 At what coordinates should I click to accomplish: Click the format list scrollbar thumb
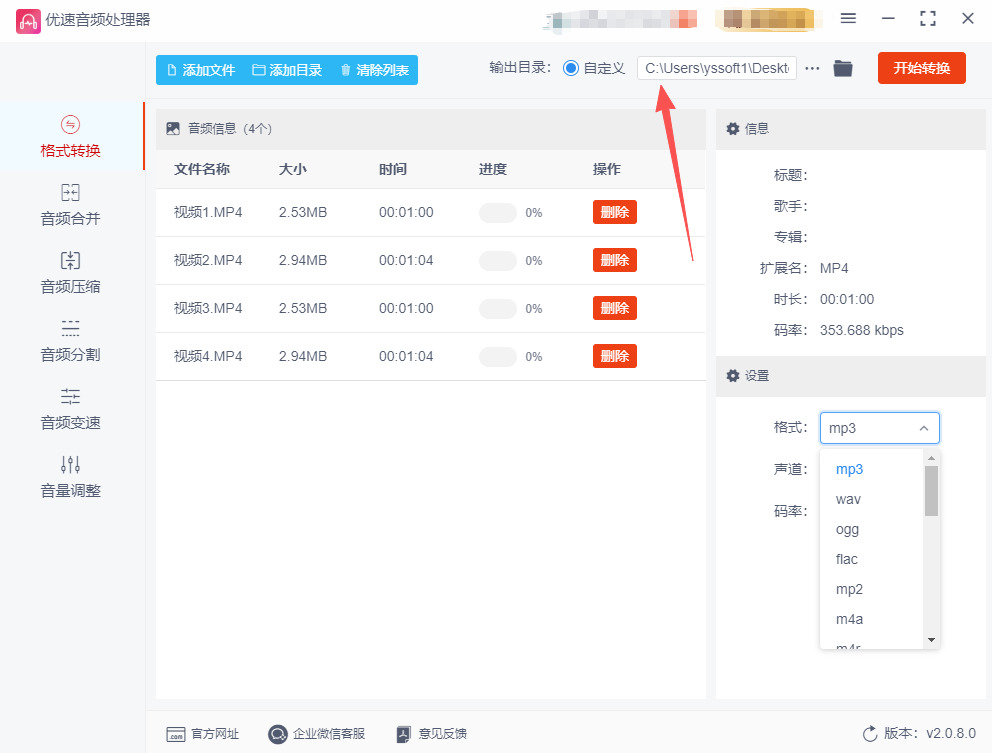(931, 491)
